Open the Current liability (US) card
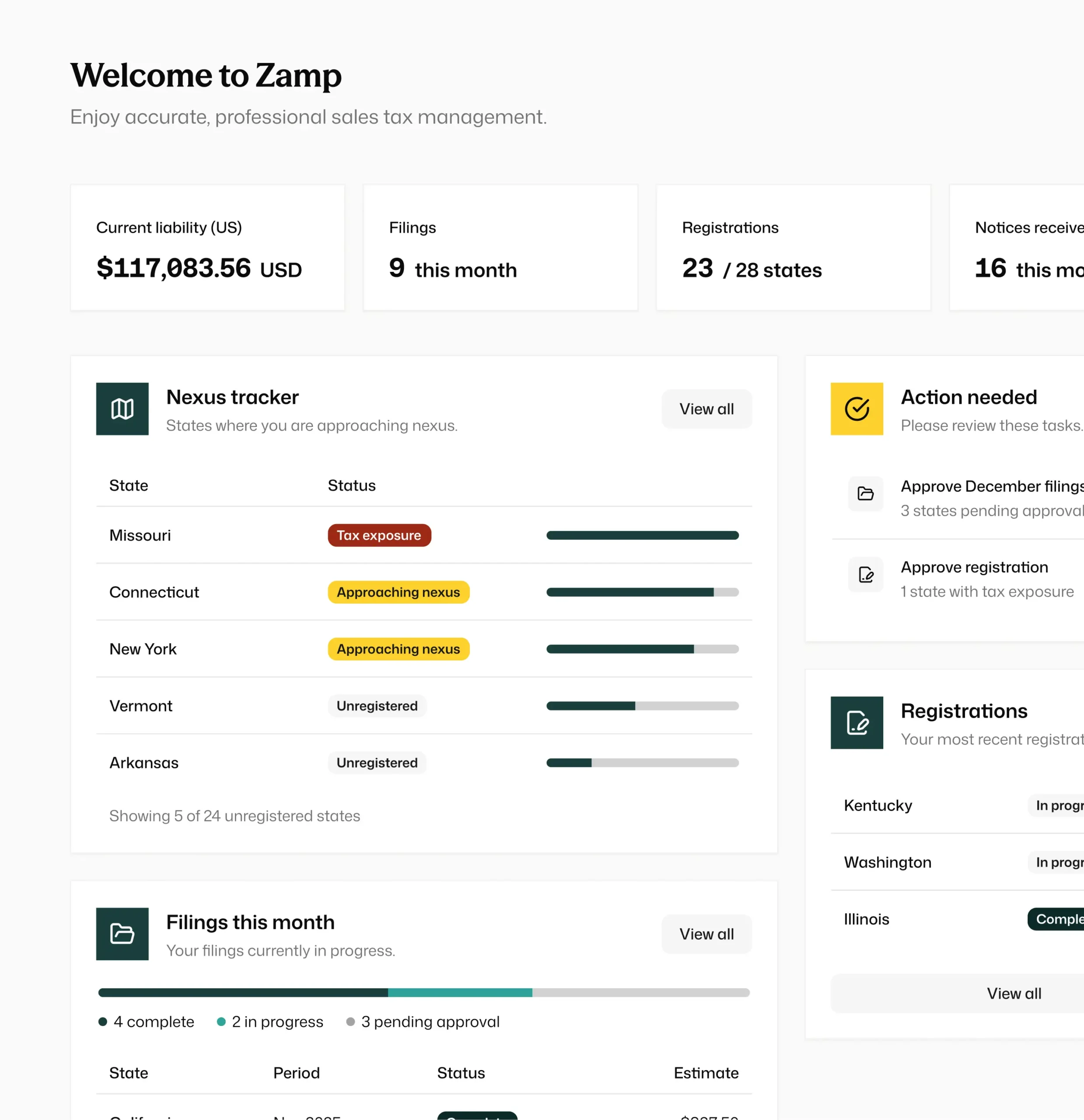The image size is (1084, 1120). tap(207, 248)
